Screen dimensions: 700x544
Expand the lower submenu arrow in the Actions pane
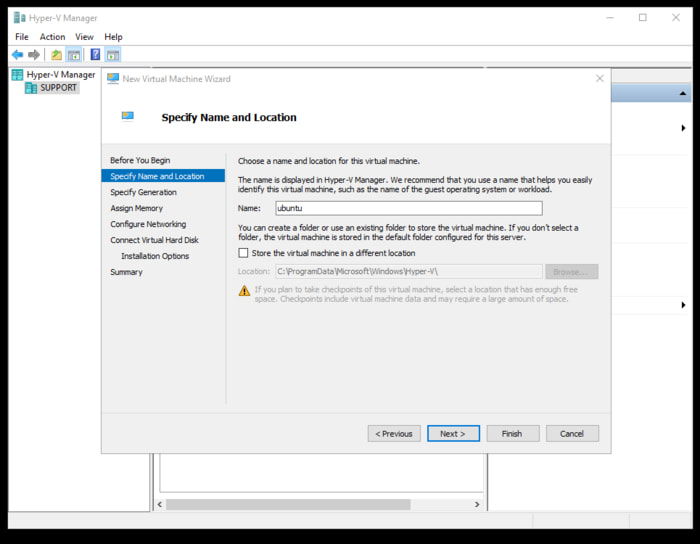[683, 305]
